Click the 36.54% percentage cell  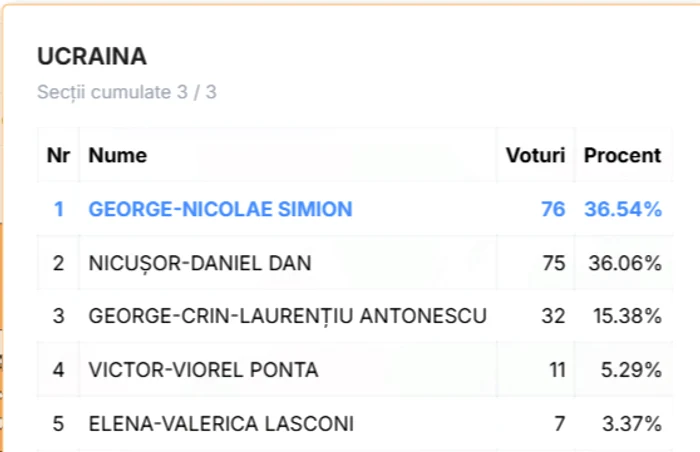point(623,209)
